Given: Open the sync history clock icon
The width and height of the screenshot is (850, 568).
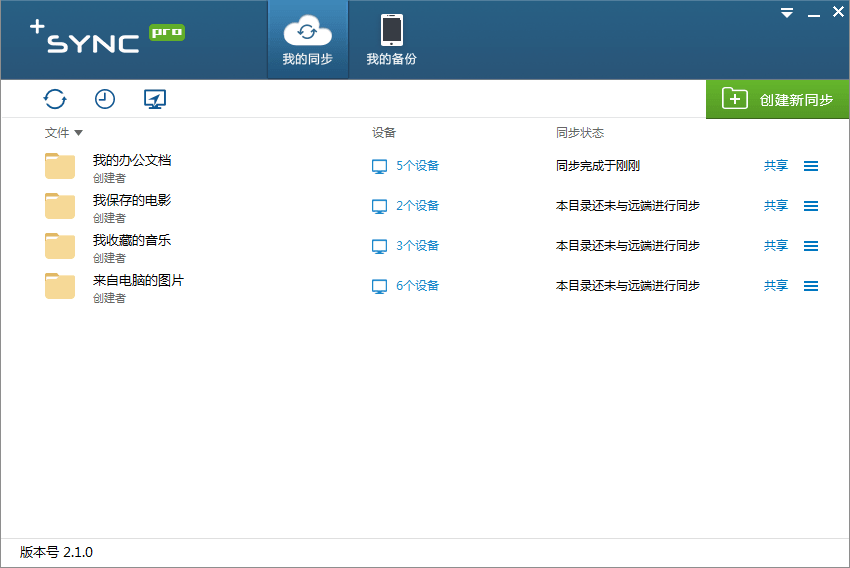Looking at the screenshot, I should [105, 99].
